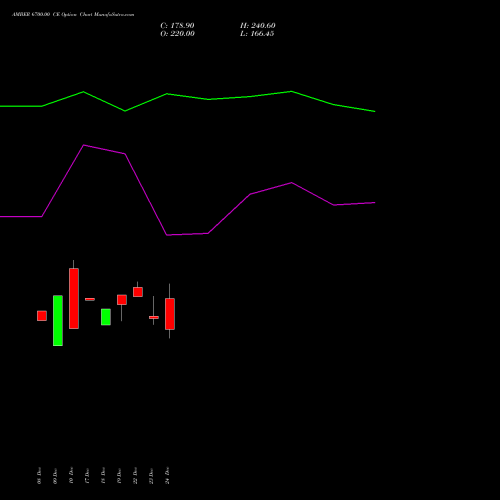Click the tallest green candlestick
Screen dimensions: 500x500
(58, 321)
